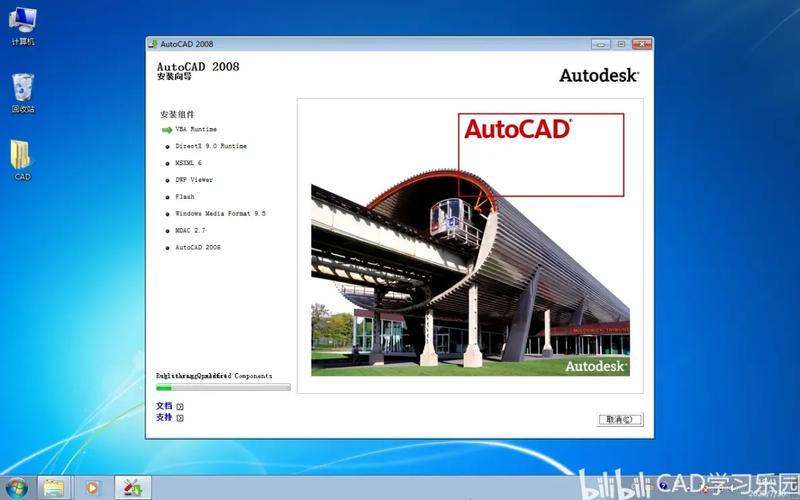Select the MDAC 2.7 entry
This screenshot has height=500, width=800.
coord(190,231)
